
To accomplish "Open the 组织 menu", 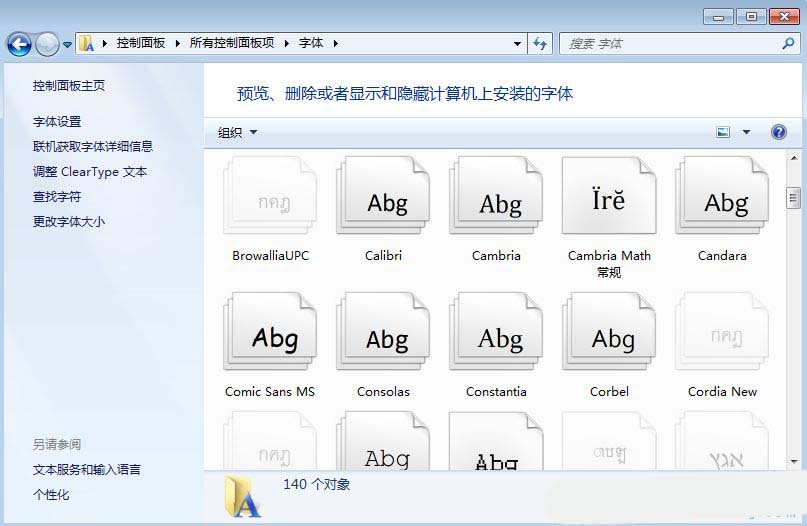I will (237, 133).
